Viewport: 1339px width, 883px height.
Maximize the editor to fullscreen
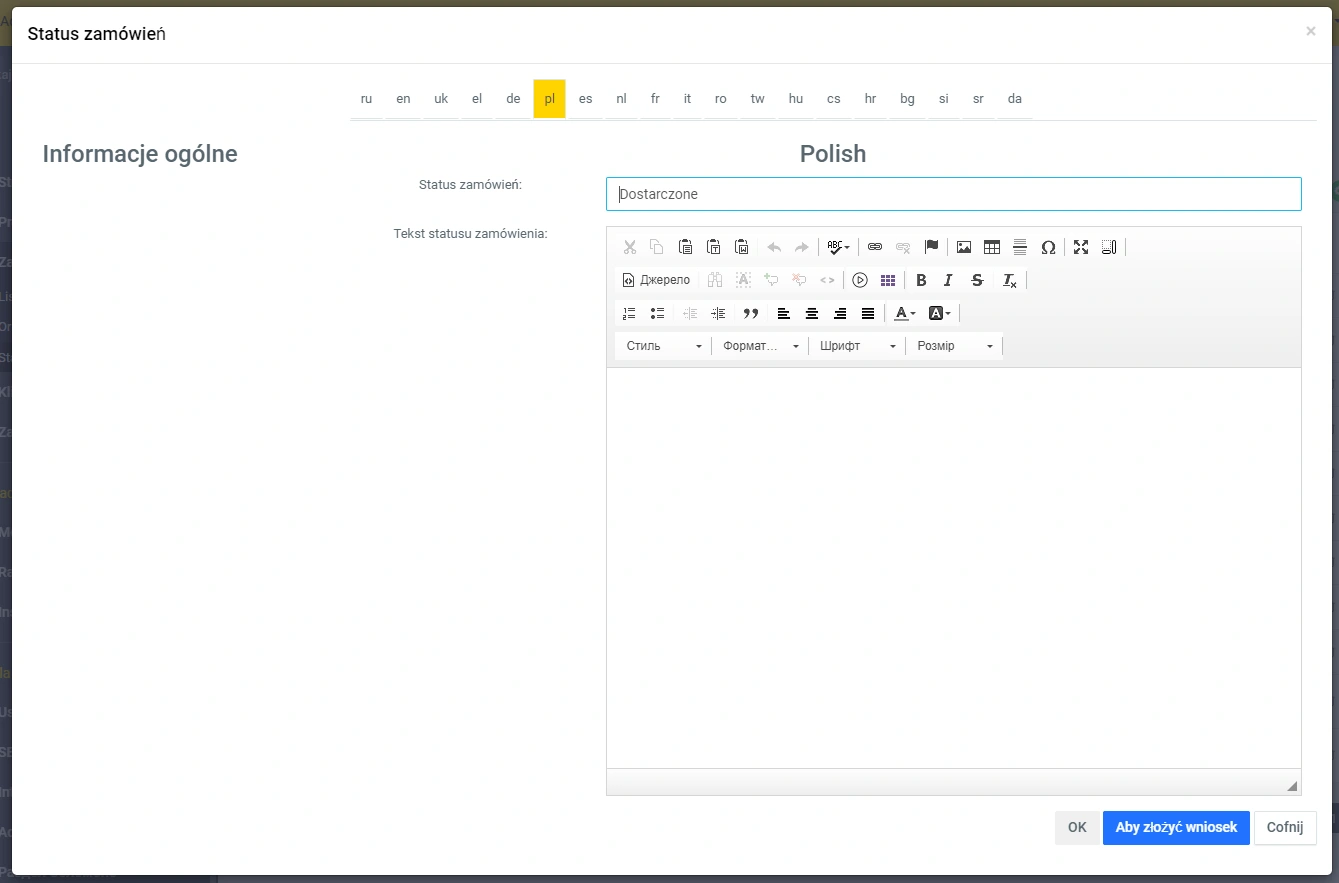click(1081, 247)
